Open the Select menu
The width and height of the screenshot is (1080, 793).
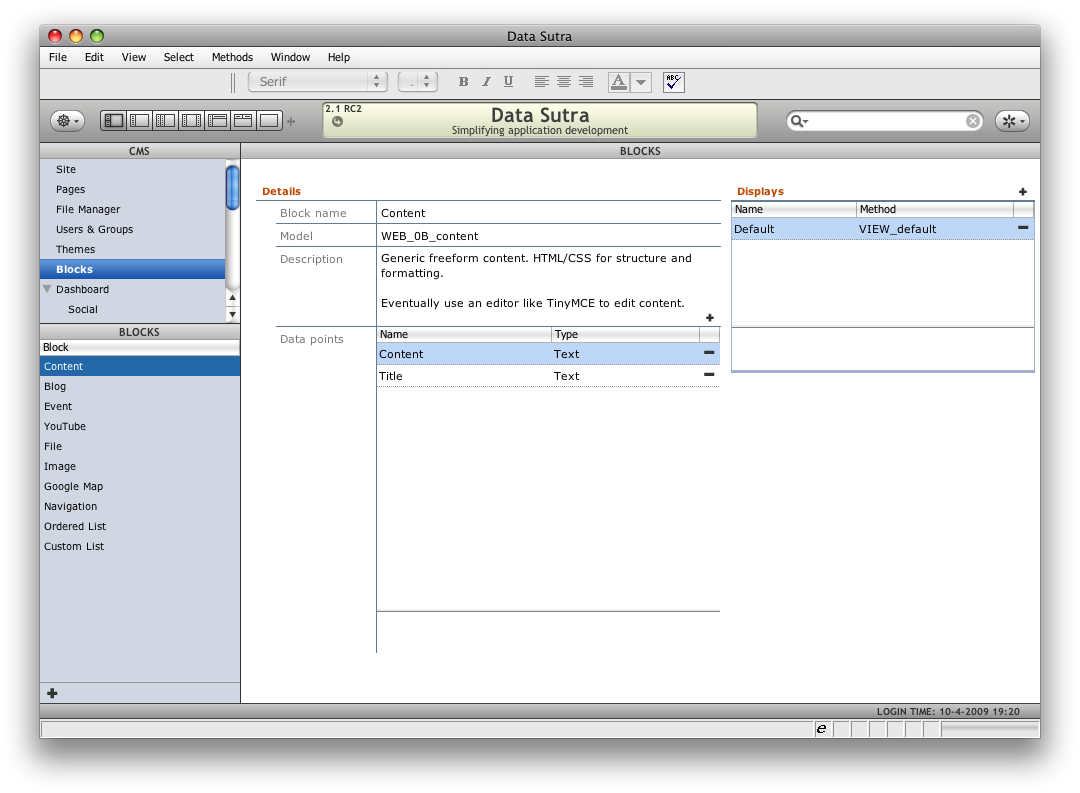point(178,57)
